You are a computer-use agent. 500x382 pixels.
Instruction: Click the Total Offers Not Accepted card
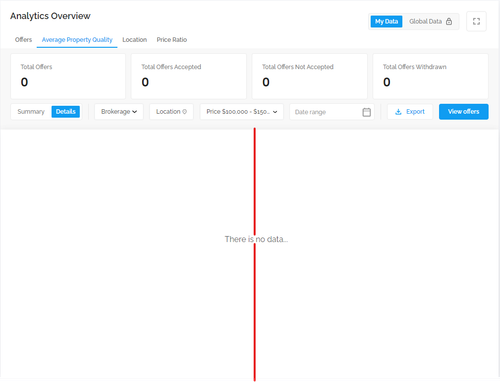pos(310,76)
